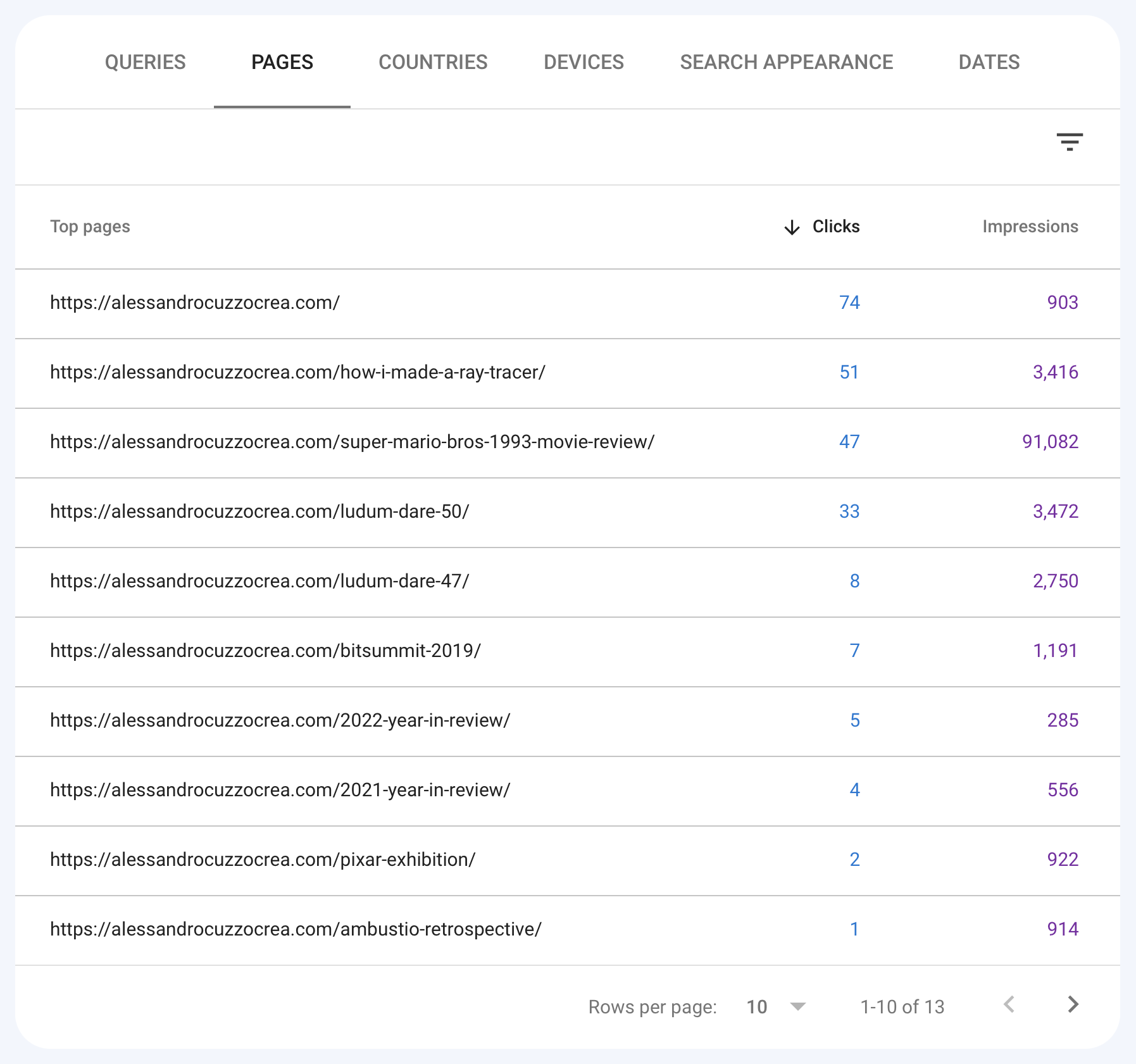
Task: Sort by the Impressions column
Action: (x=1030, y=227)
